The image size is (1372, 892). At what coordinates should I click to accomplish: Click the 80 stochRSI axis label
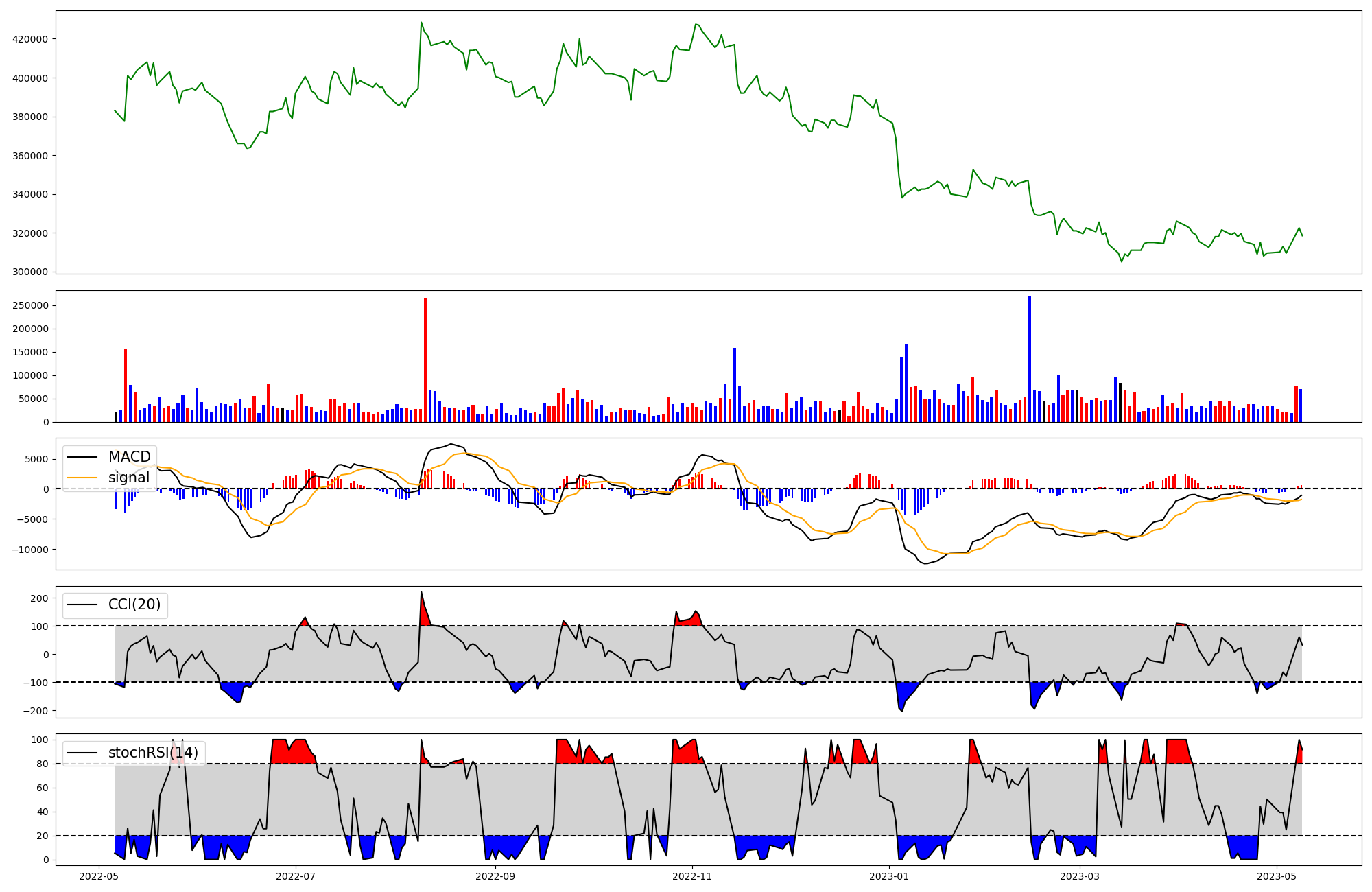pyautogui.click(x=43, y=764)
